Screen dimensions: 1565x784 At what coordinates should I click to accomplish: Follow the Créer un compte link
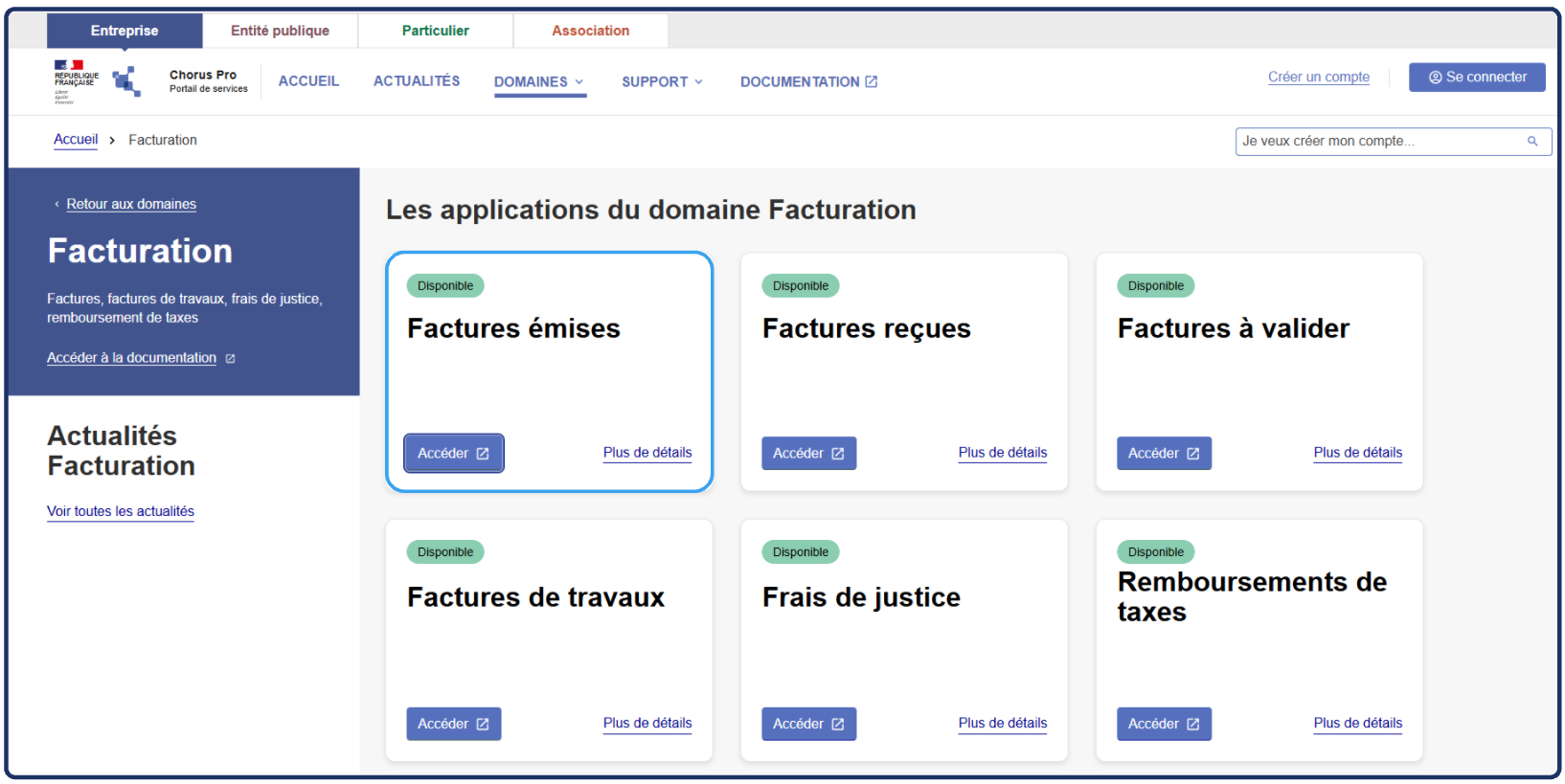coord(1318,78)
